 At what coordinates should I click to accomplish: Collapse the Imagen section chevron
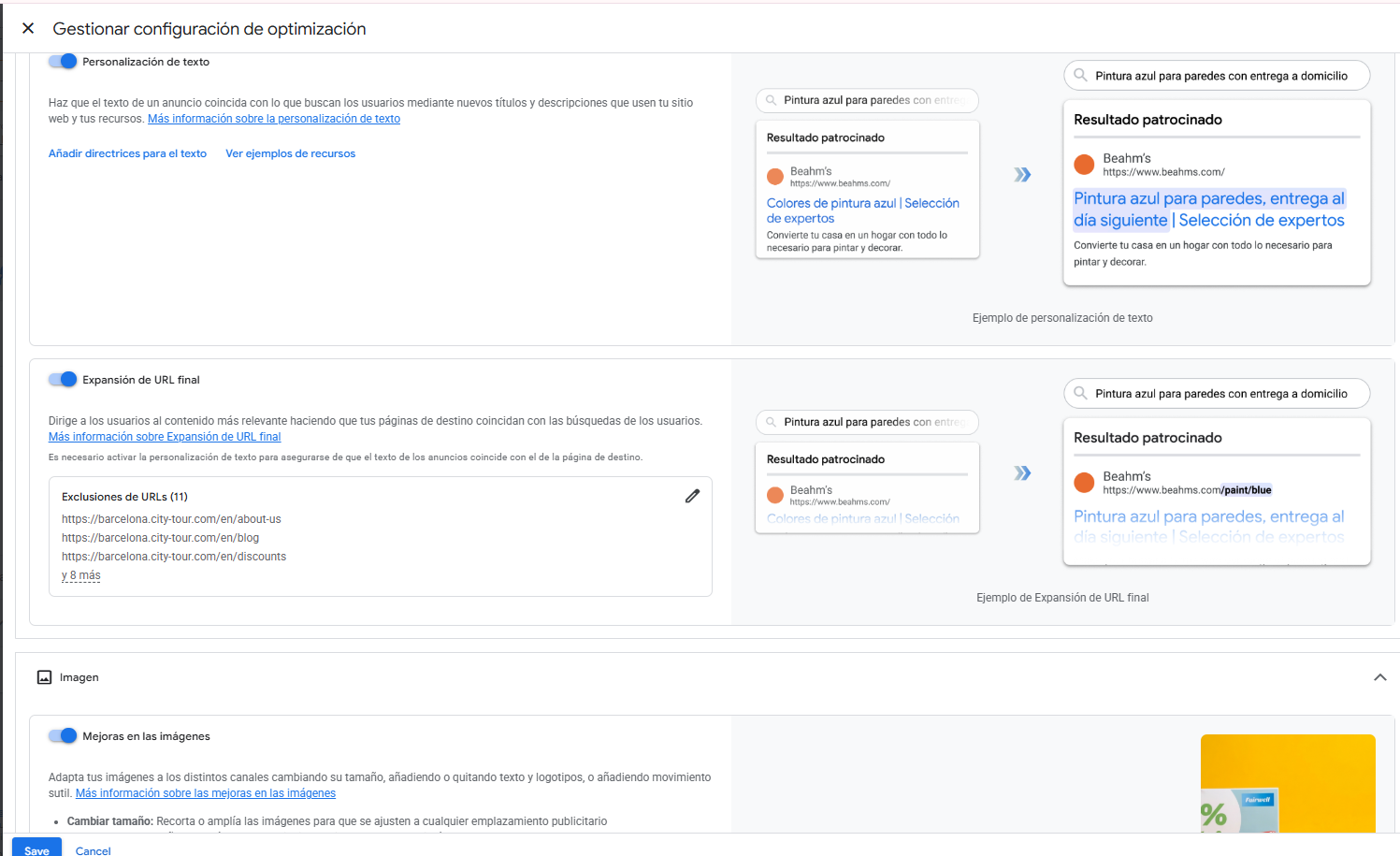1379,677
